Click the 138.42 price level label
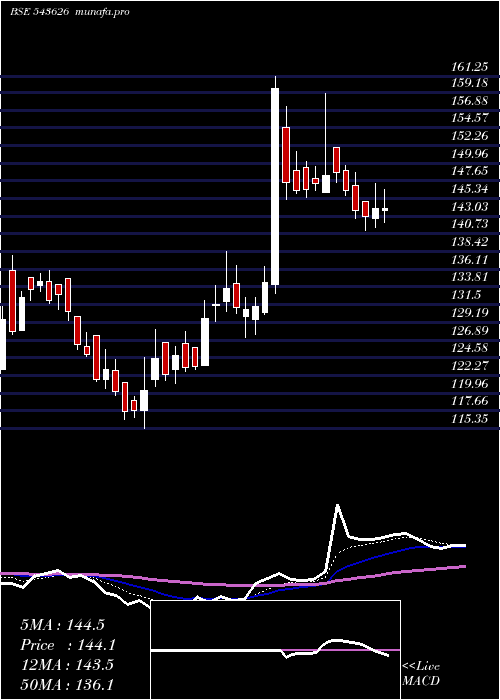The height and width of the screenshot is (700, 500). pos(470,242)
